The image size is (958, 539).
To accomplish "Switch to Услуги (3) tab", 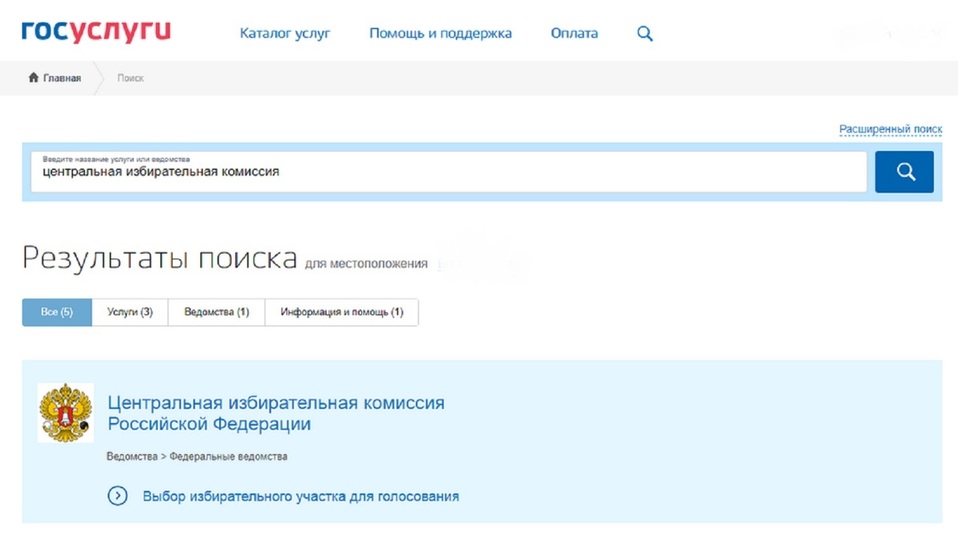I will [130, 312].
